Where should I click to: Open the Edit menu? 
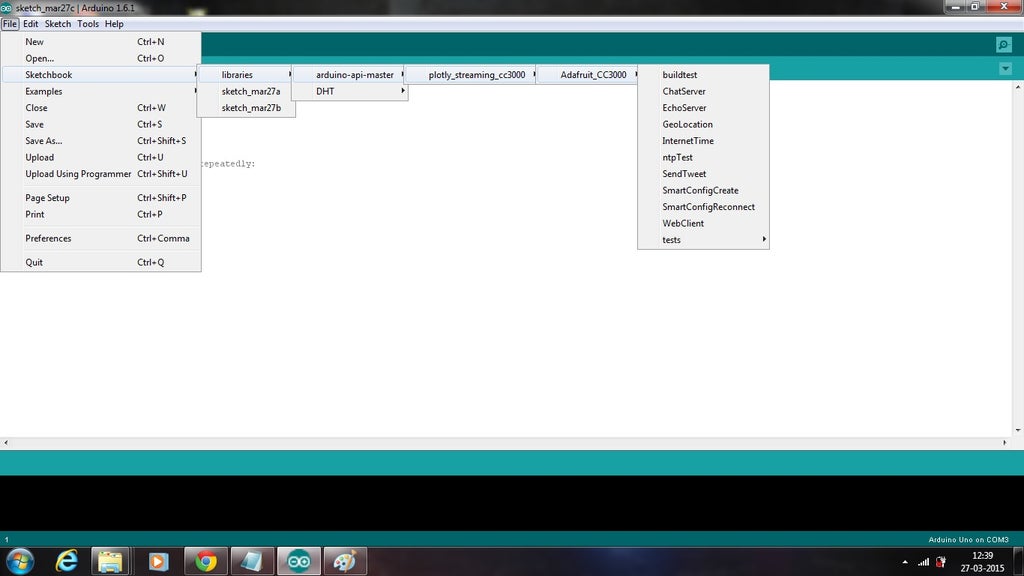(31, 24)
